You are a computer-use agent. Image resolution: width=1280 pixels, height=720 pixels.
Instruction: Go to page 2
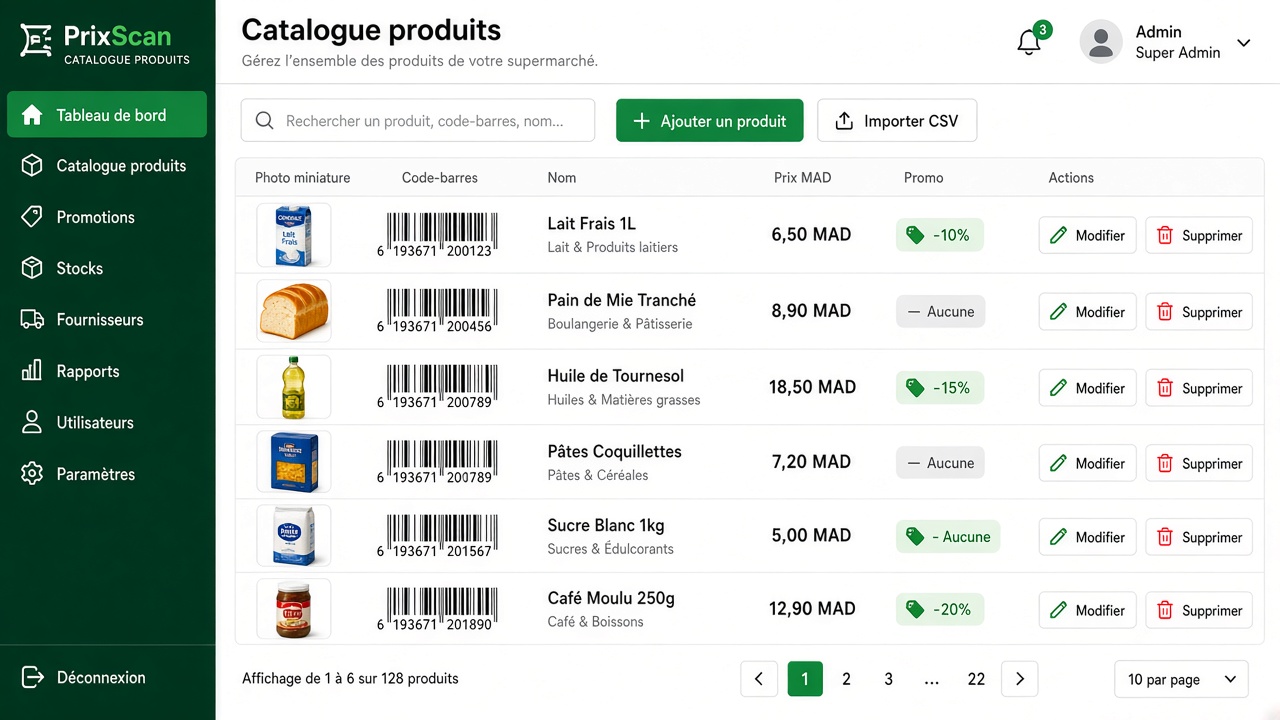click(846, 679)
